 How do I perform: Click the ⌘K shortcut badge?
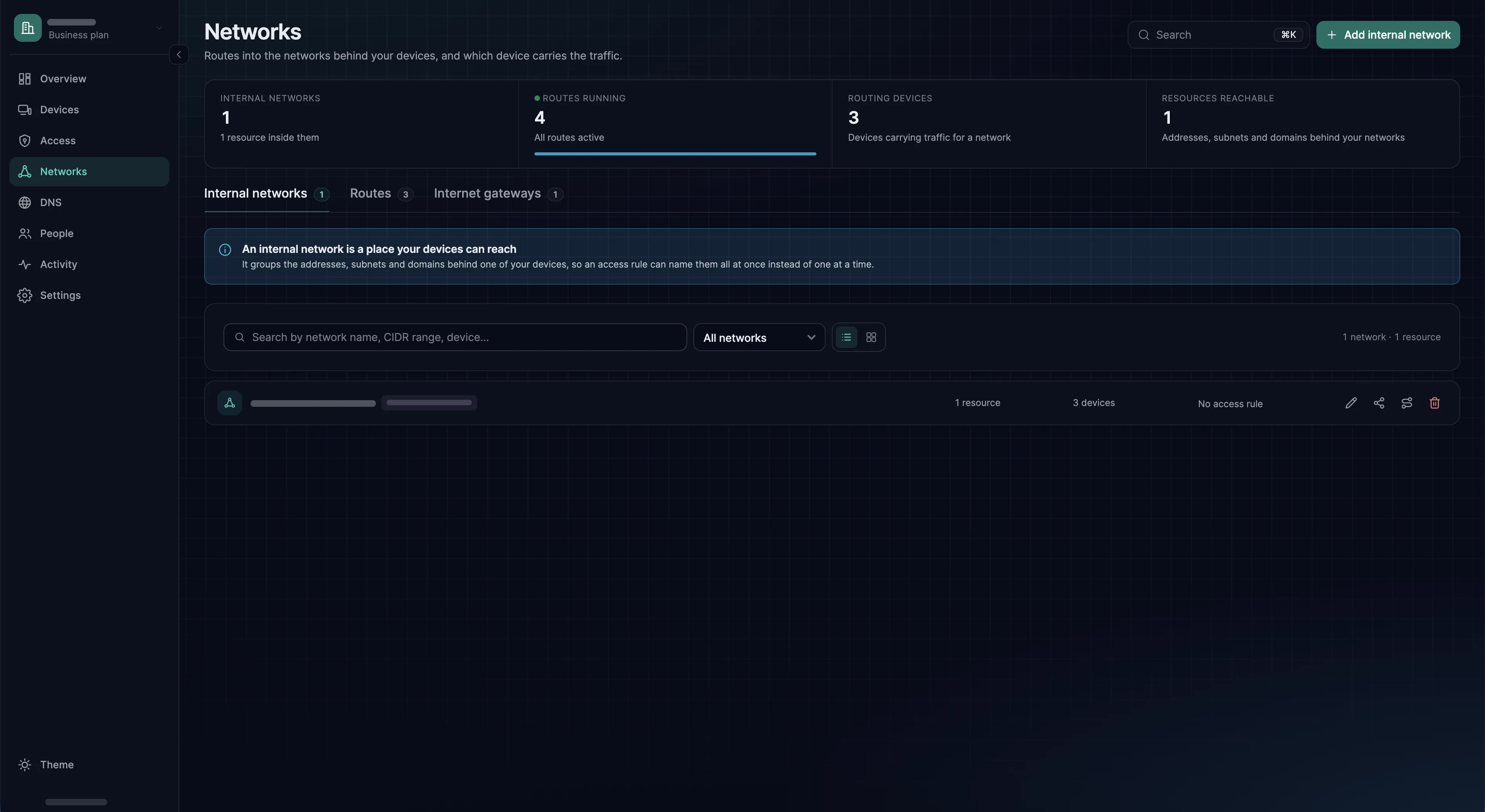click(x=1289, y=35)
